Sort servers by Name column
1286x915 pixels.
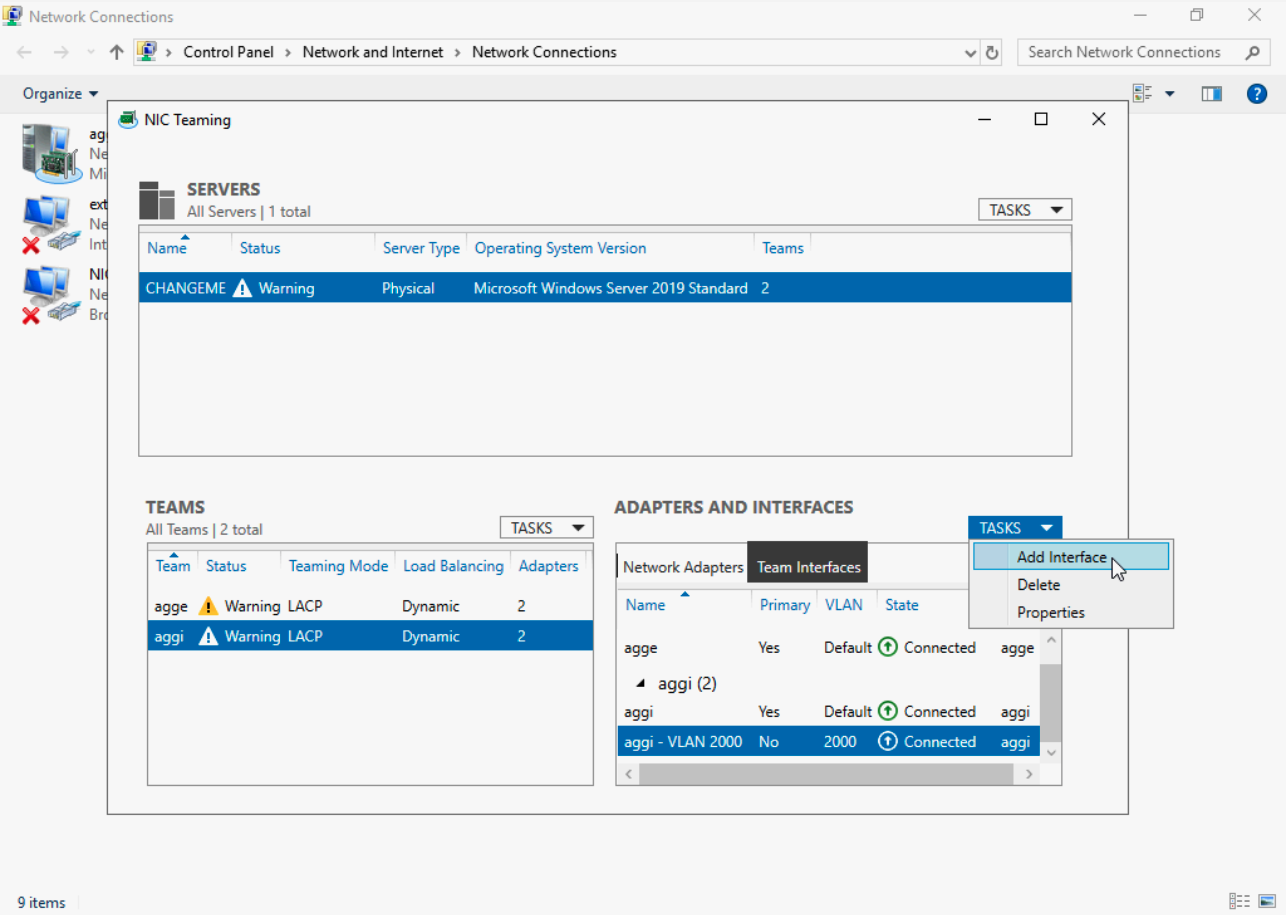pyautogui.click(x=167, y=248)
